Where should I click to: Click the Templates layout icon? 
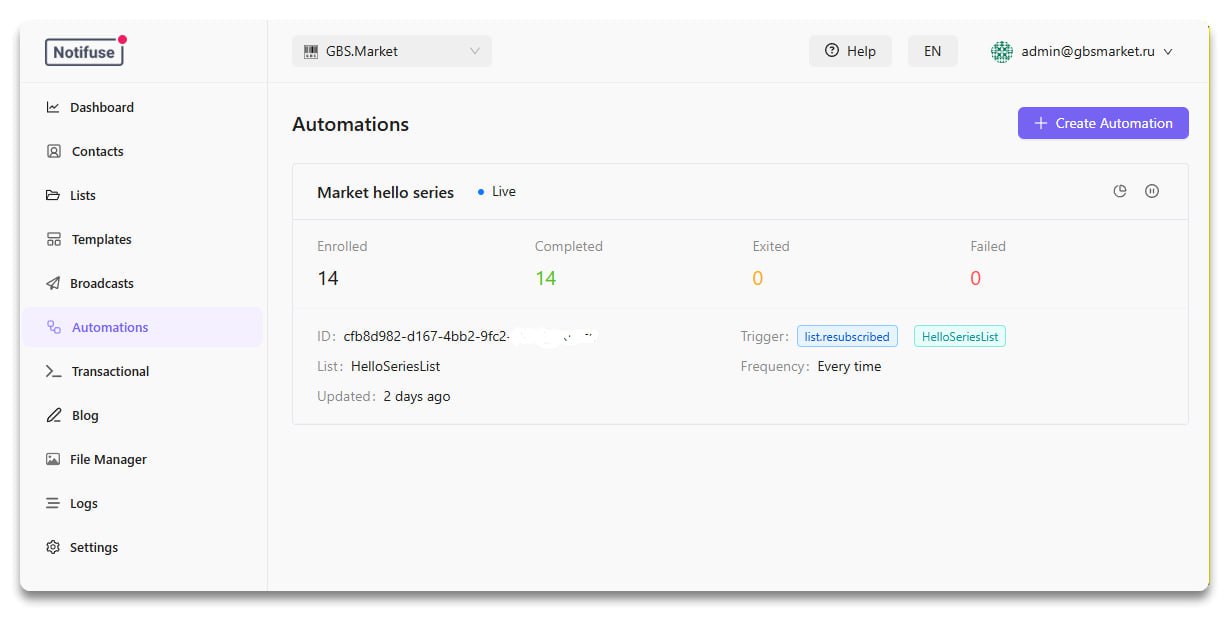[x=54, y=239]
